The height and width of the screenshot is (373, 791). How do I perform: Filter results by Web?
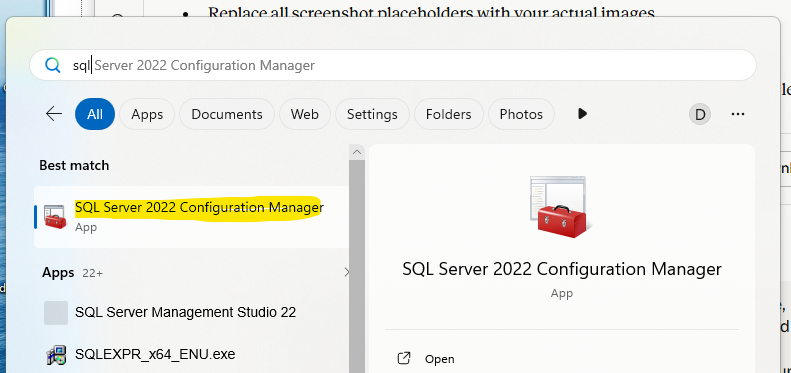coord(305,114)
